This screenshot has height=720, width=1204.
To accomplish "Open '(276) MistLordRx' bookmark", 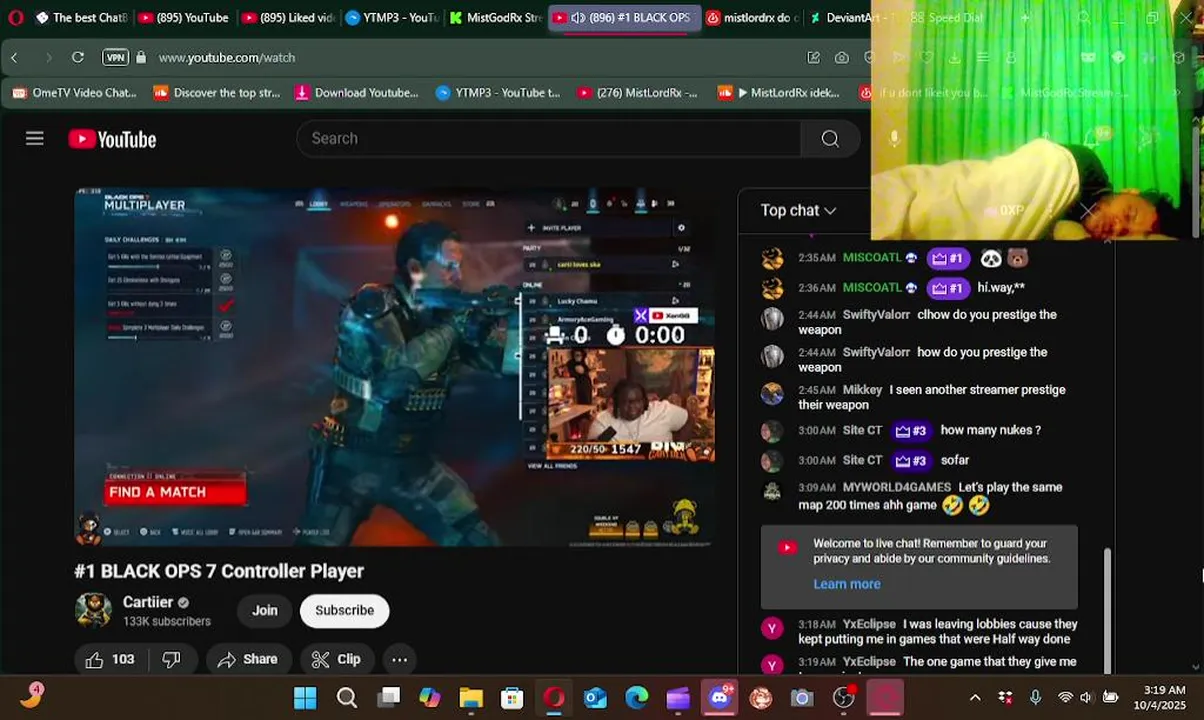I will [x=637, y=92].
